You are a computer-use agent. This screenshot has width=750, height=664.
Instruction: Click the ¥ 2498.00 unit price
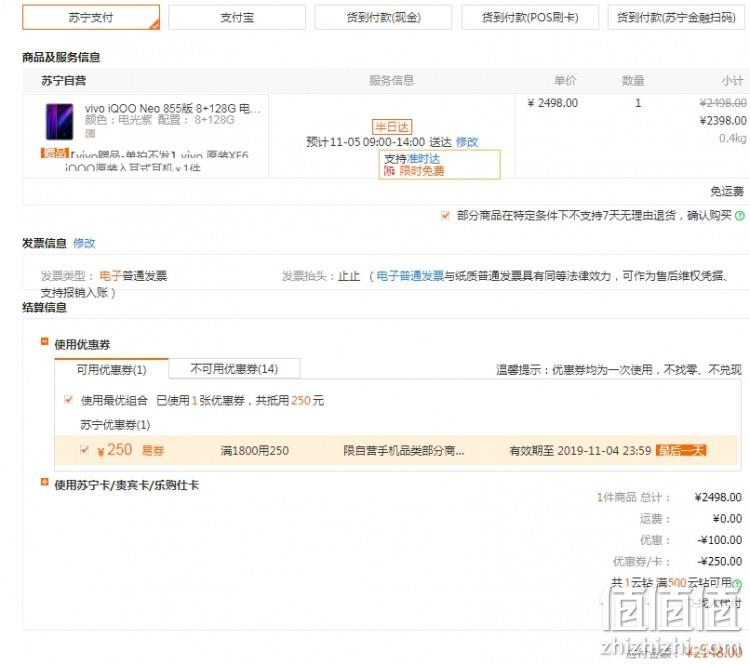point(552,103)
